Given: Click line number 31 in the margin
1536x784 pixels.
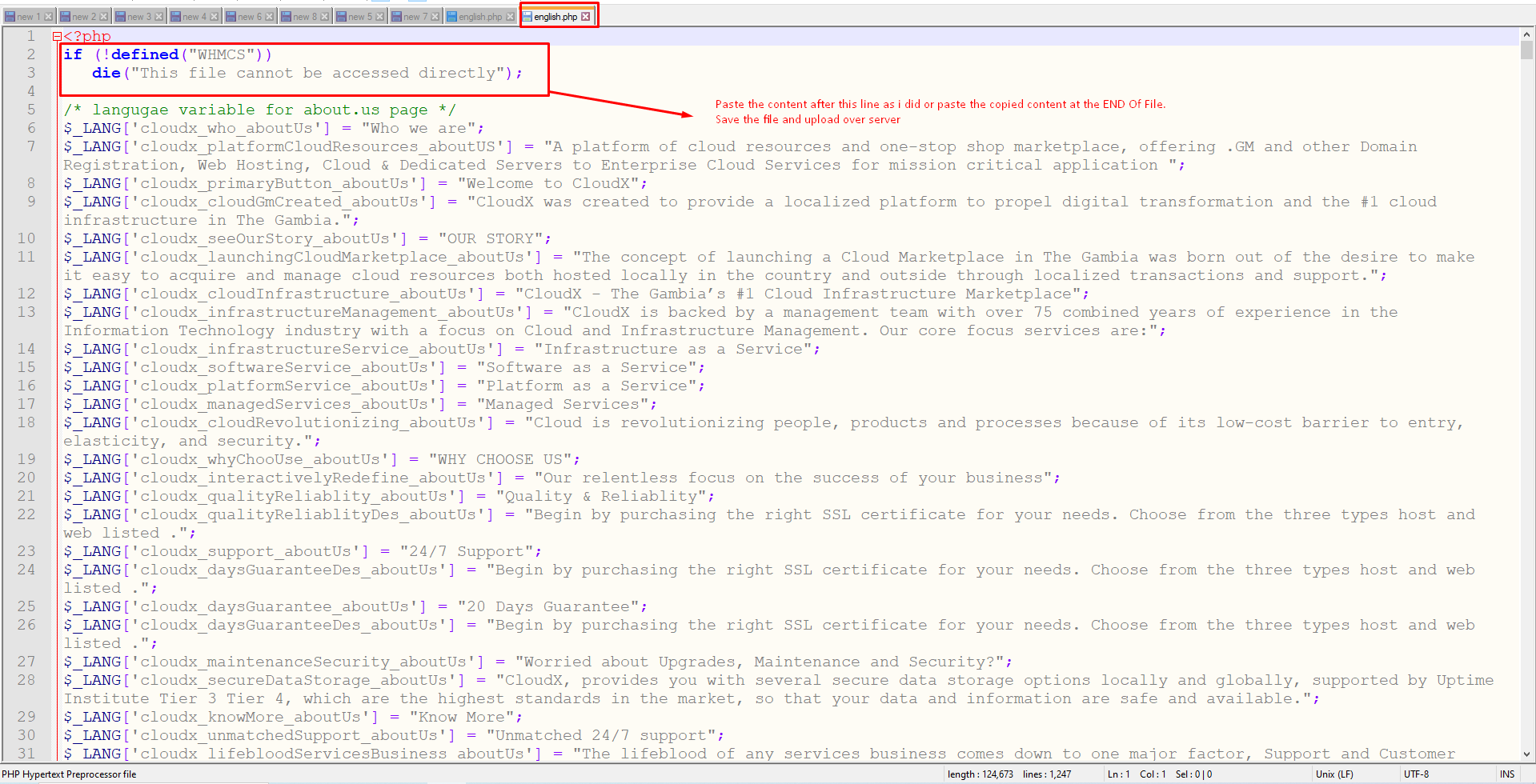Looking at the screenshot, I should pos(26,754).
